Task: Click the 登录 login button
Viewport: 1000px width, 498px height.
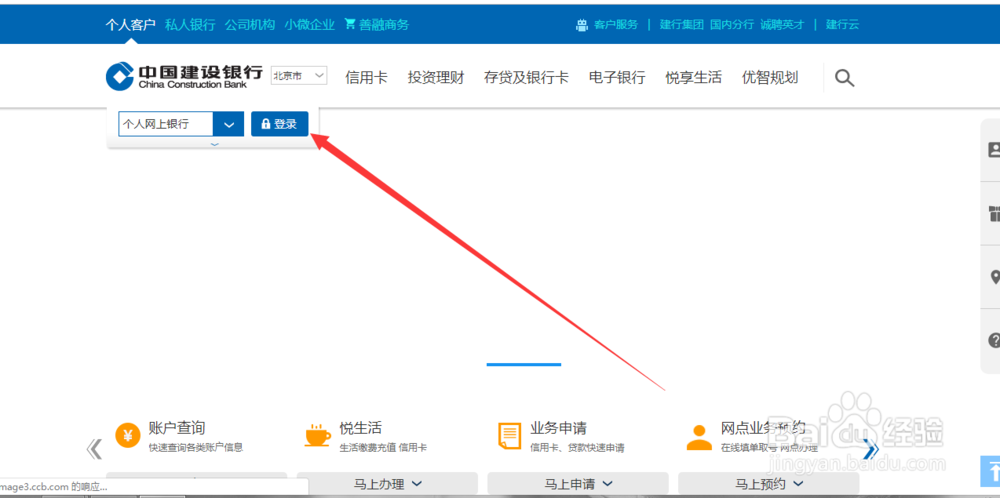Action: (279, 124)
